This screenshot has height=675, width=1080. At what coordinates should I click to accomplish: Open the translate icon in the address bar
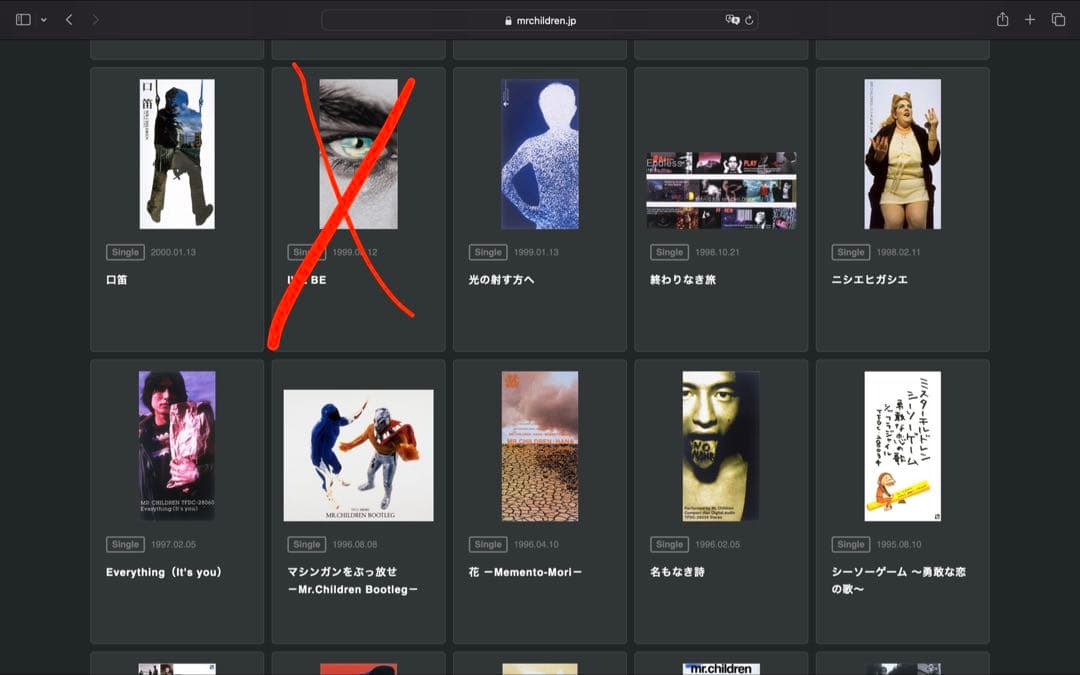point(732,20)
